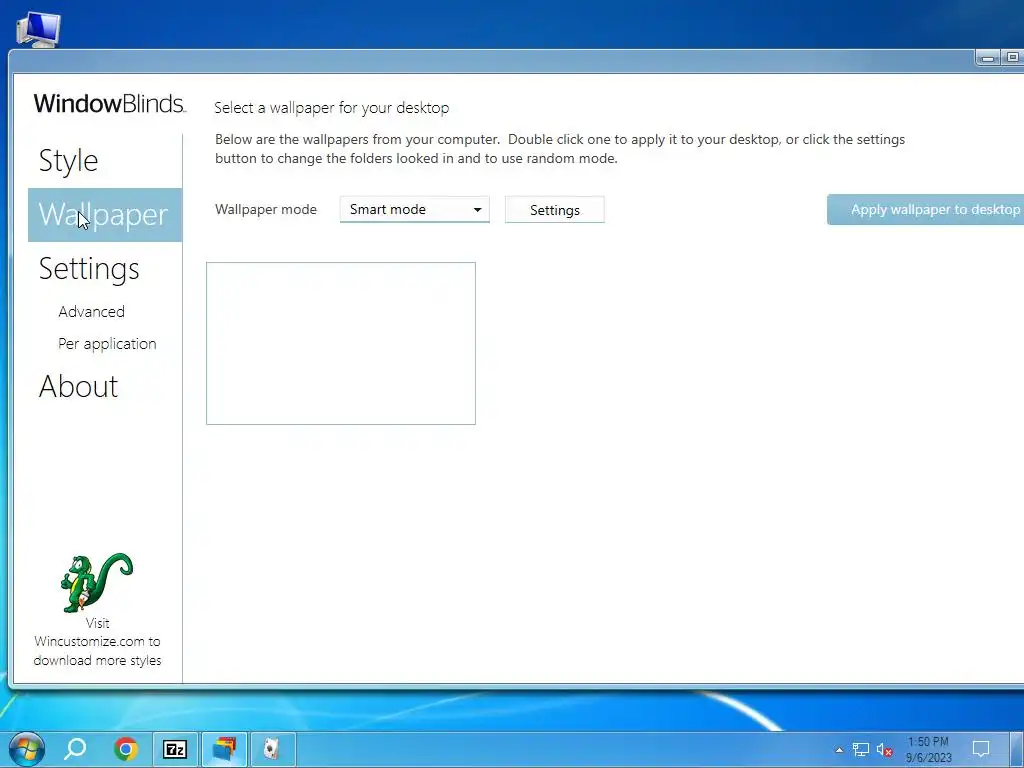Open taskbar search magnifier
The height and width of the screenshot is (768, 1024).
point(75,748)
